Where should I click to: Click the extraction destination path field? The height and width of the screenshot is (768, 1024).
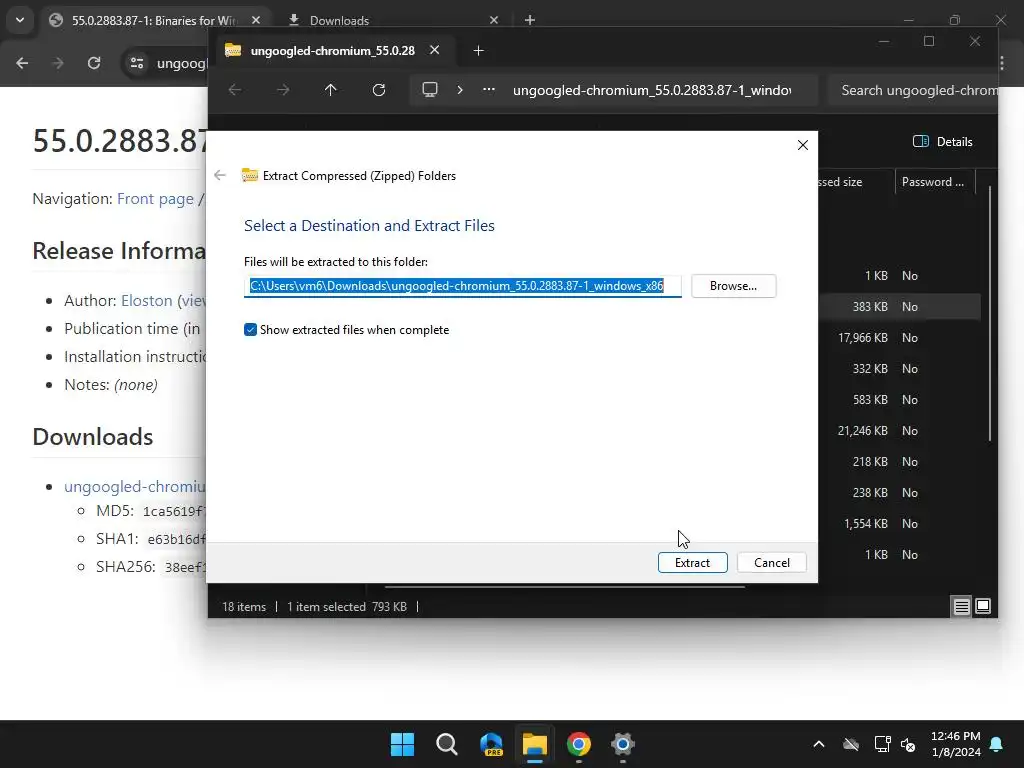click(x=462, y=286)
